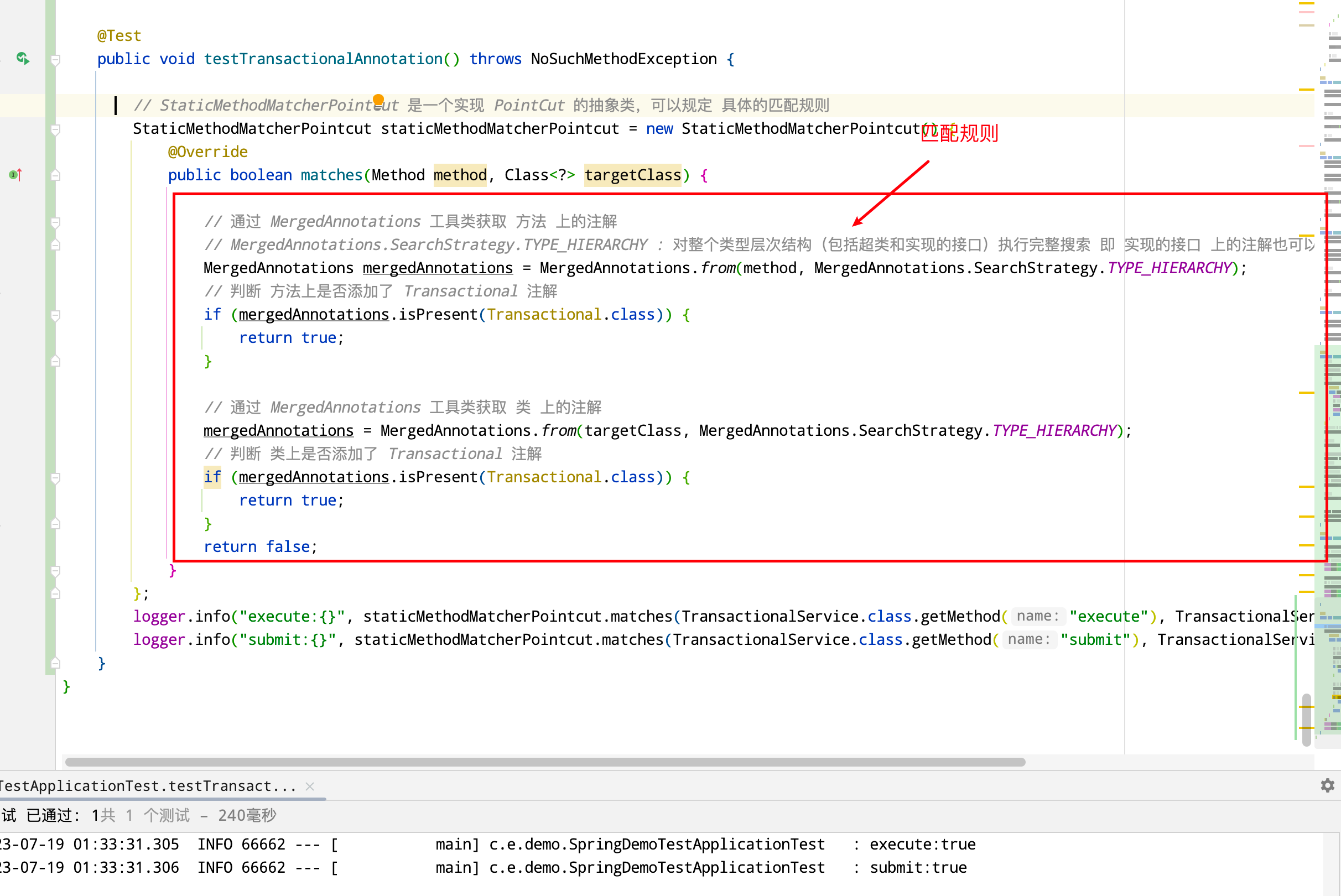Click the testTransactionalAnnotation method name

pos(324,59)
